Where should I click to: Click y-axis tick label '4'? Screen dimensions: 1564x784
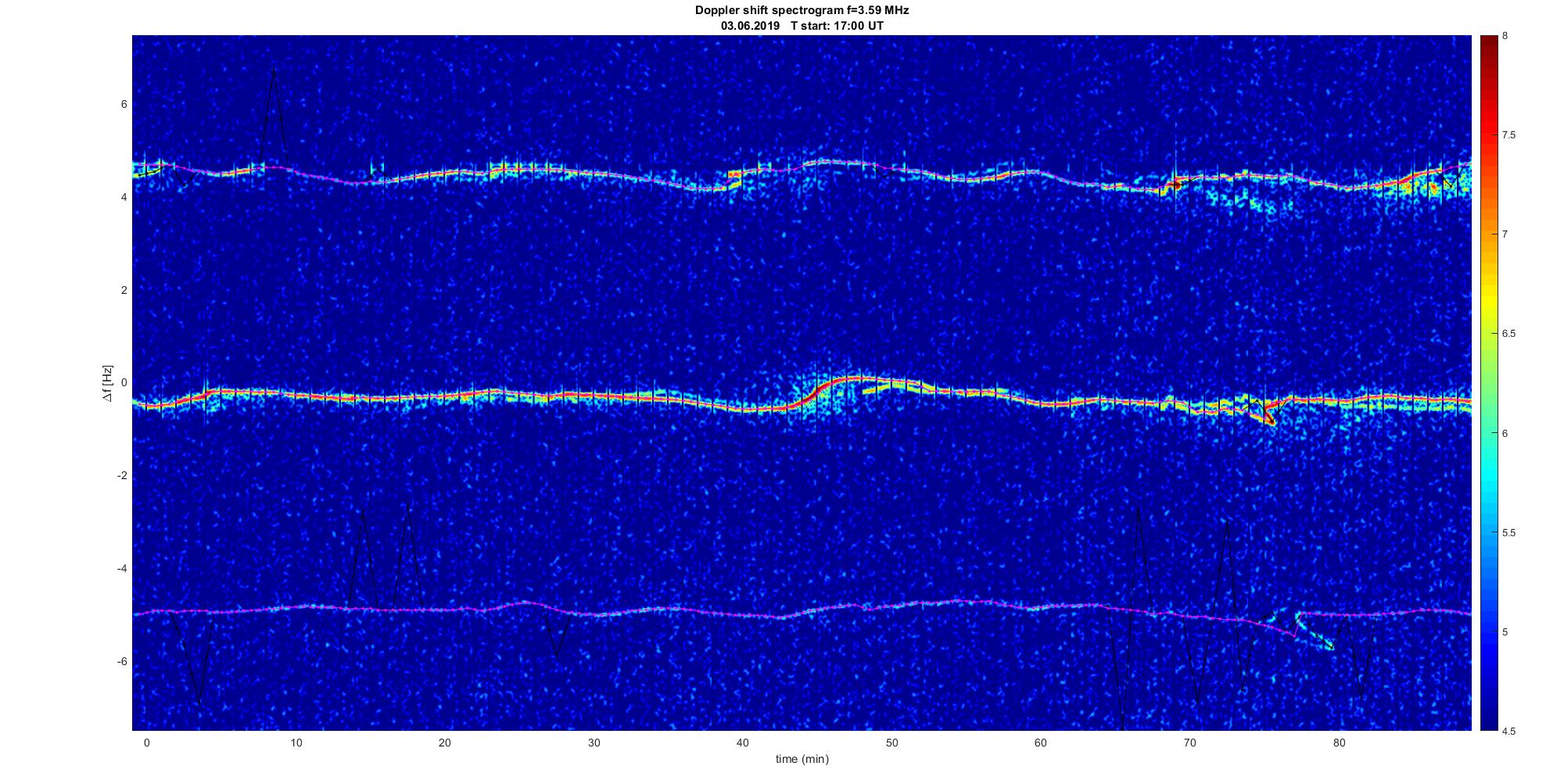click(124, 198)
